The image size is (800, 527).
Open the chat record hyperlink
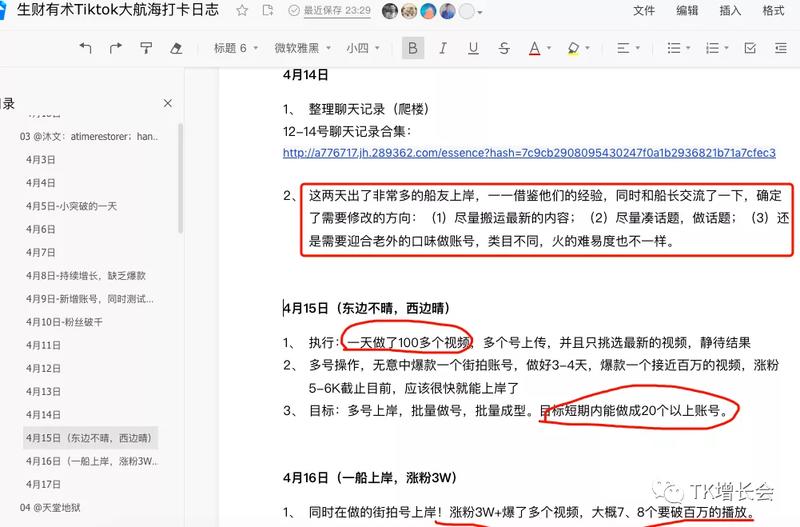(529, 153)
